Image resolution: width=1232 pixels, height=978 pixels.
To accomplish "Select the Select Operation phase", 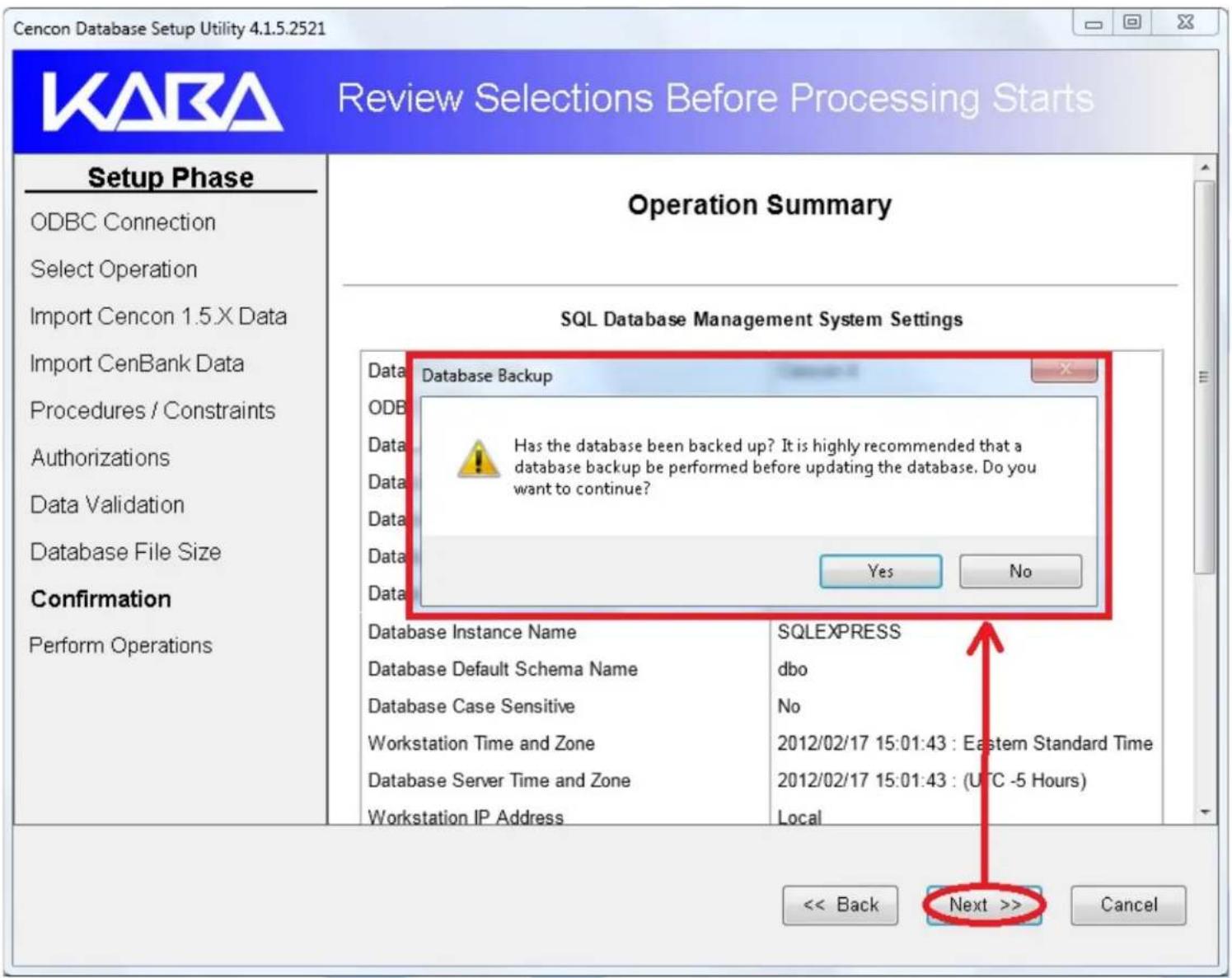I will tap(114, 269).
